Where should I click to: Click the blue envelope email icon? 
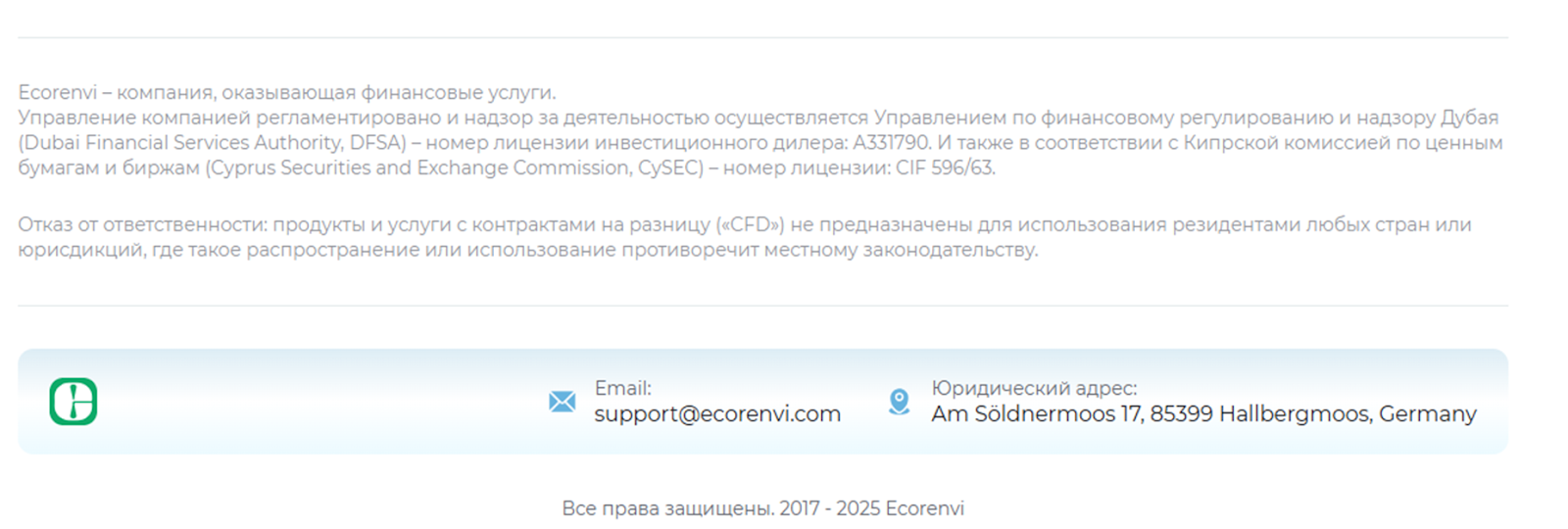coord(563,402)
